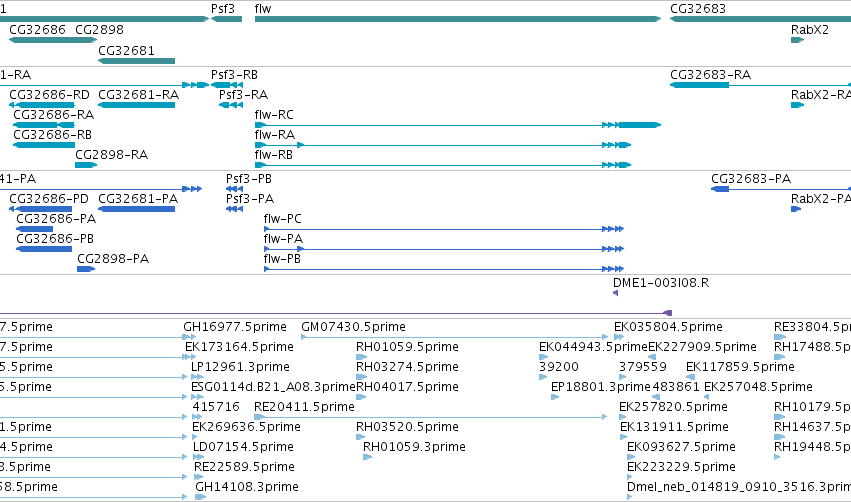Screen dimensions: 851x502
Task: Click the CG32686-RA transcript
Action: pyautogui.click(x=43, y=125)
